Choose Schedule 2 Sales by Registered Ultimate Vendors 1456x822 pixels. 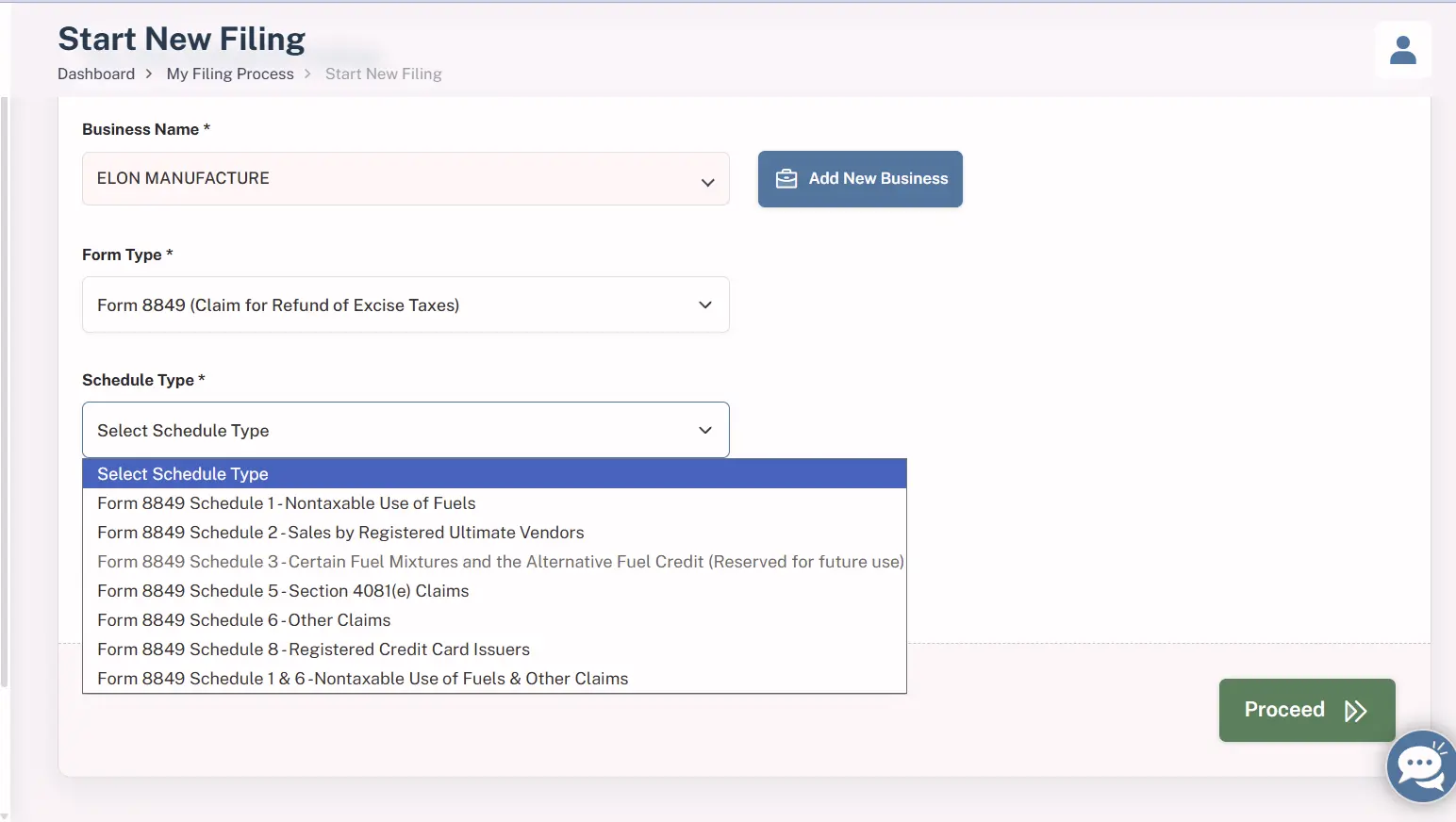(340, 533)
